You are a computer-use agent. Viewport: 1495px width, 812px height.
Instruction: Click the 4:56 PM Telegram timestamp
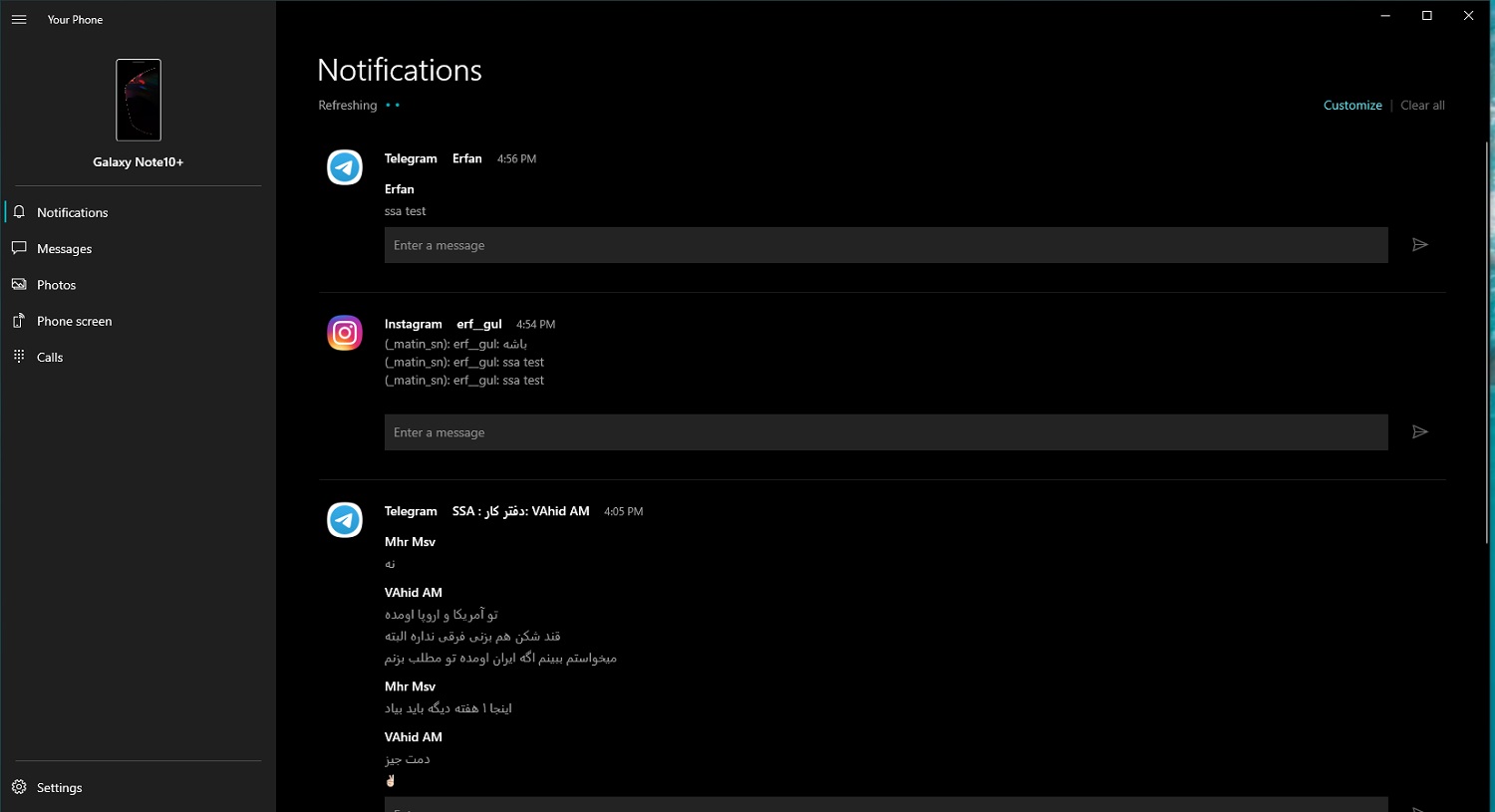[x=517, y=158]
